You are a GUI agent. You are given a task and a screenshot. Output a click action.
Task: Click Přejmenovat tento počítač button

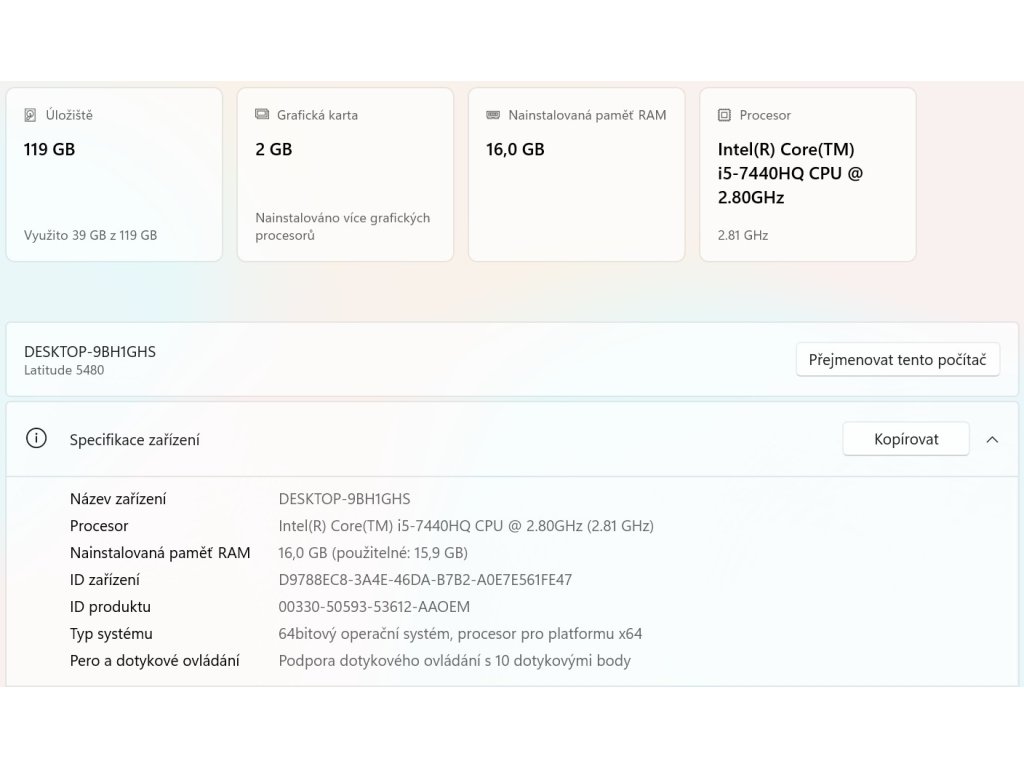[x=897, y=360]
